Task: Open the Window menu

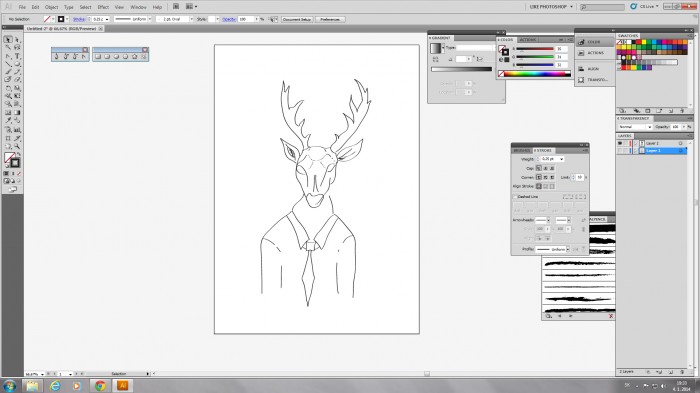Action: pyautogui.click(x=138, y=7)
